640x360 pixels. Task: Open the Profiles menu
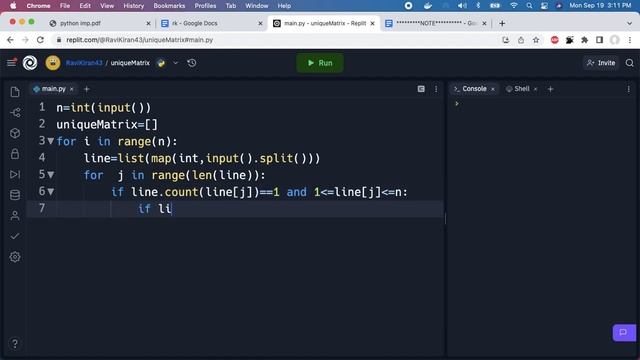pyautogui.click(x=205, y=6)
